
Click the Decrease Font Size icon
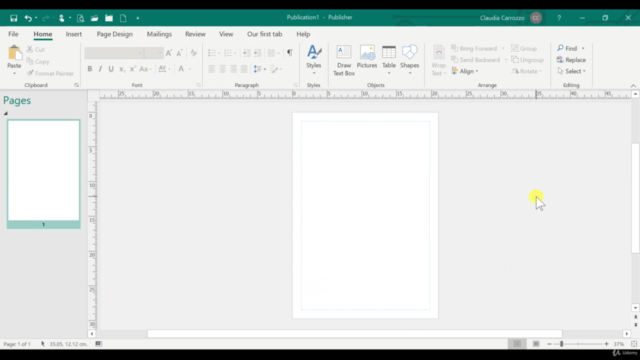point(179,53)
